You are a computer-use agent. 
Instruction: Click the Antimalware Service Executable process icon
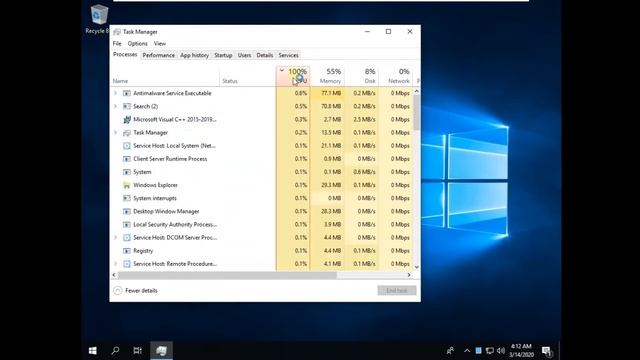127,93
